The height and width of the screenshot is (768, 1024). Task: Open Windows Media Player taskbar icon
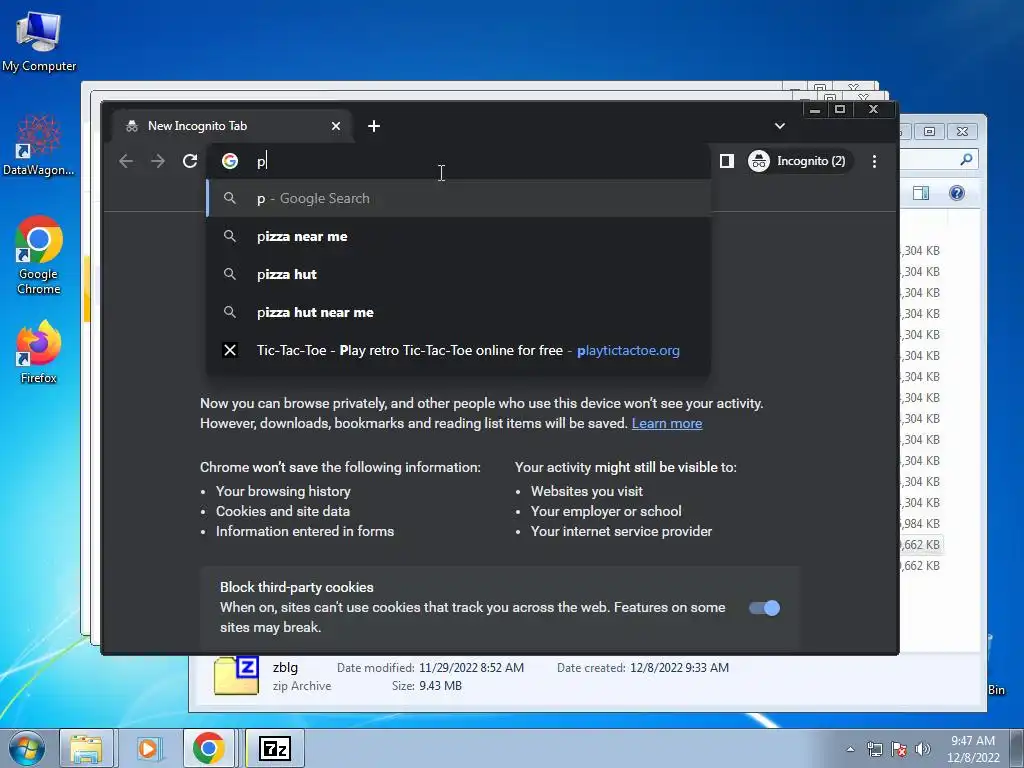tap(148, 748)
